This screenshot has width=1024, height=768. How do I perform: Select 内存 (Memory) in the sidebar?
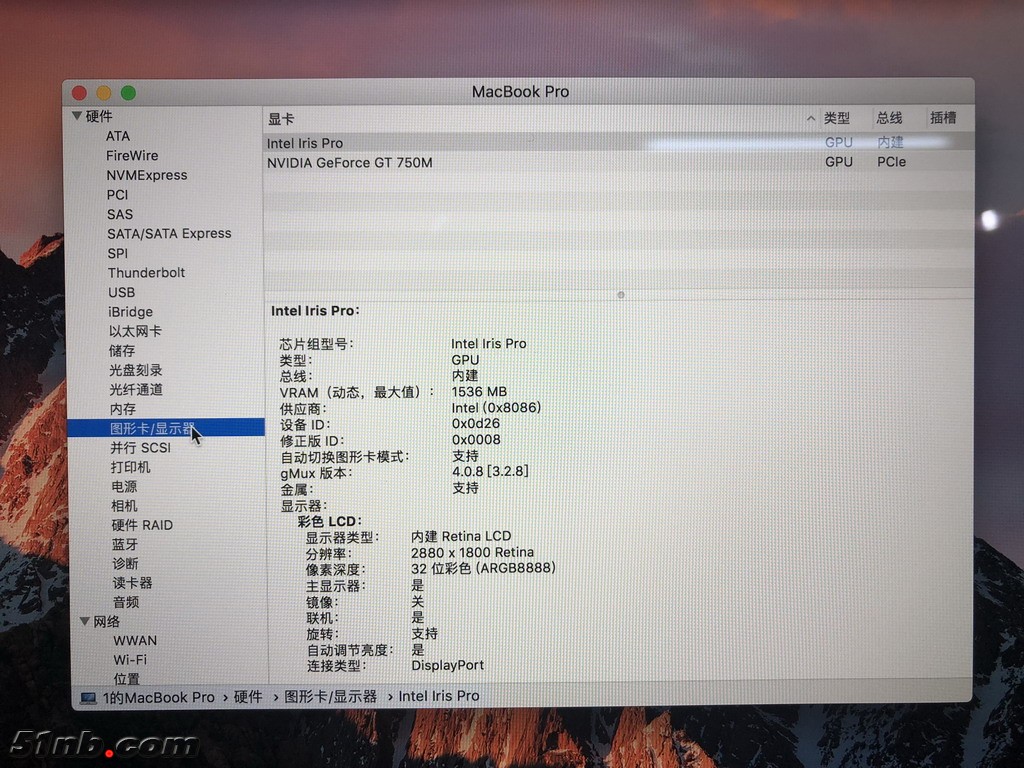coord(123,408)
